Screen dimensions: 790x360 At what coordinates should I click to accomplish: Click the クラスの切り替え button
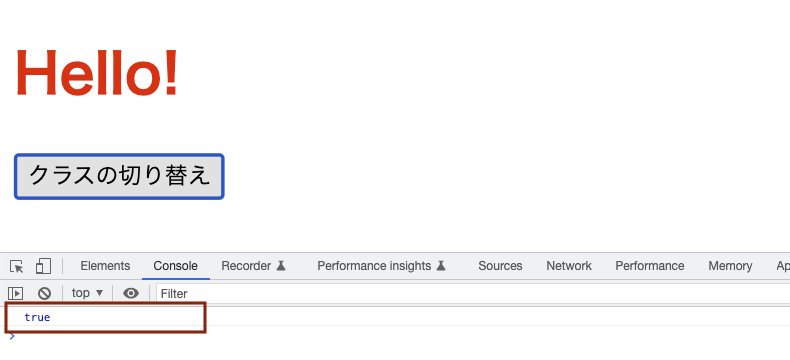[119, 177]
